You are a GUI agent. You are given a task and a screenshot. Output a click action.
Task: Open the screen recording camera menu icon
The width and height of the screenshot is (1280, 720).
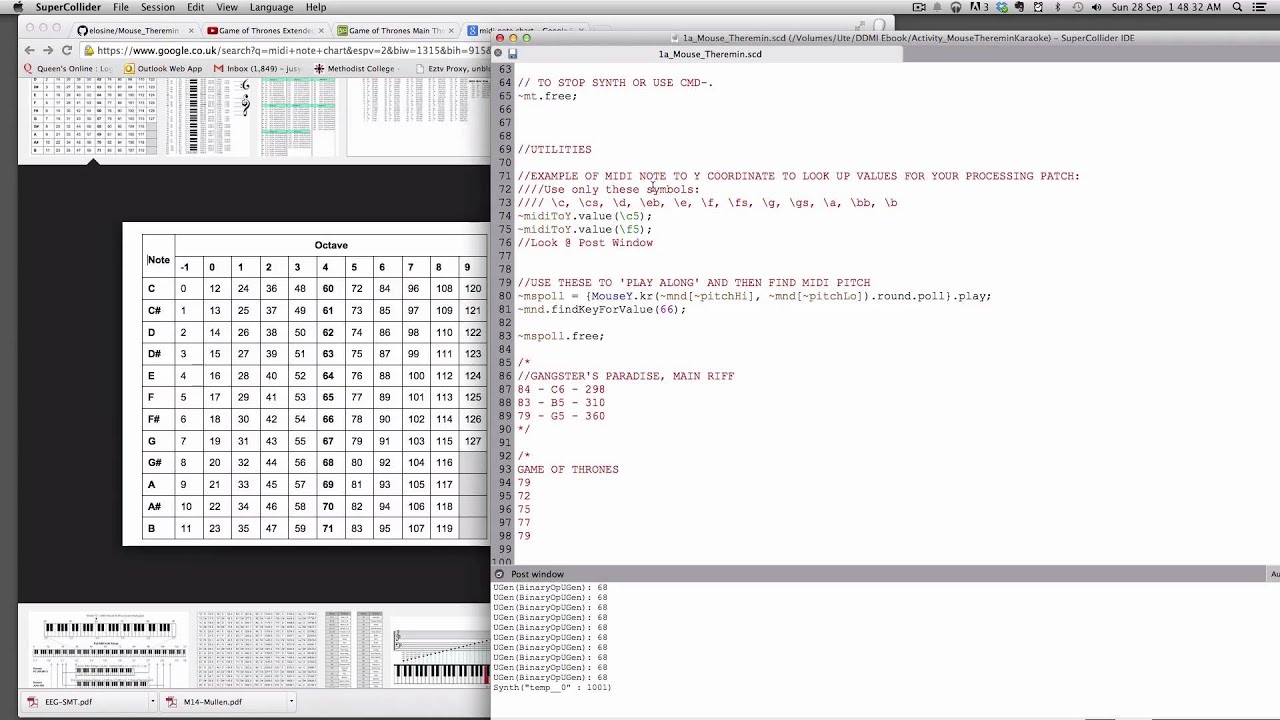click(x=919, y=7)
